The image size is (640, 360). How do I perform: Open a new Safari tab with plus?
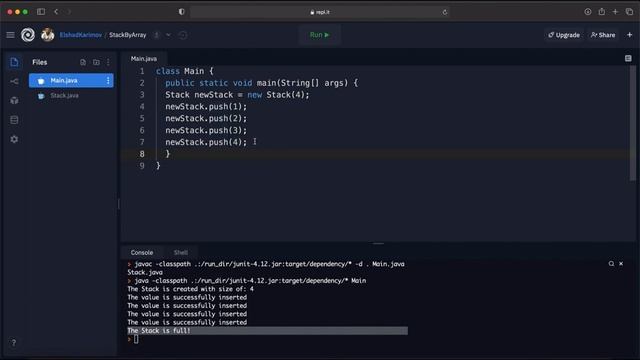click(x=615, y=12)
